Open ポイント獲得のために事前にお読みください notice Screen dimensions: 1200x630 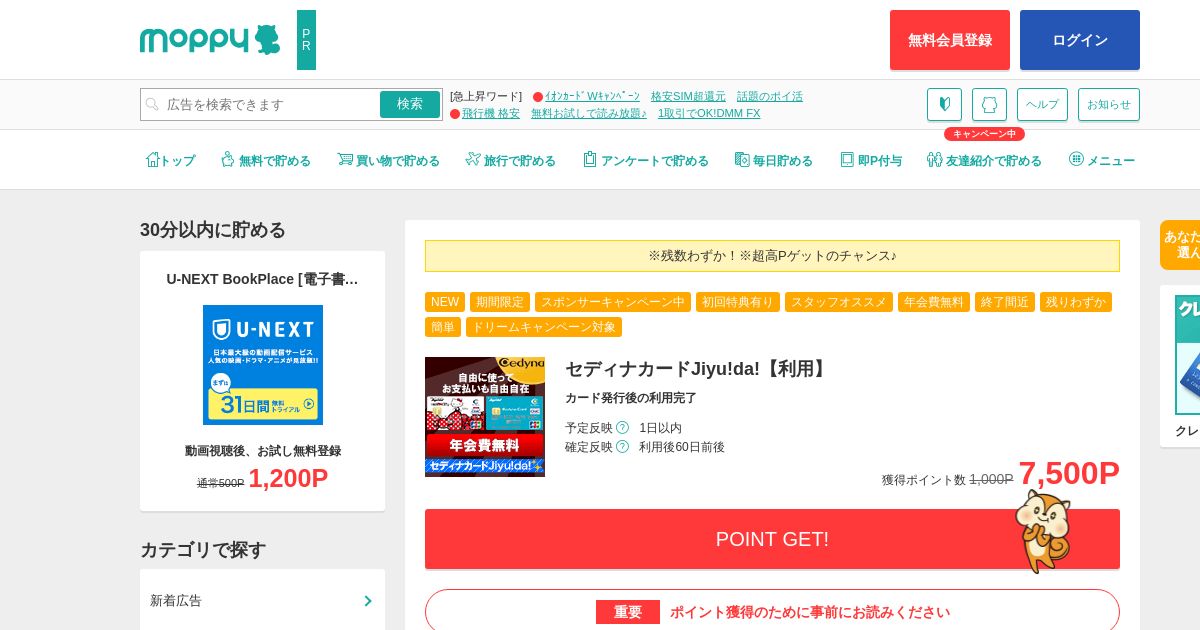pyautogui.click(x=772, y=611)
